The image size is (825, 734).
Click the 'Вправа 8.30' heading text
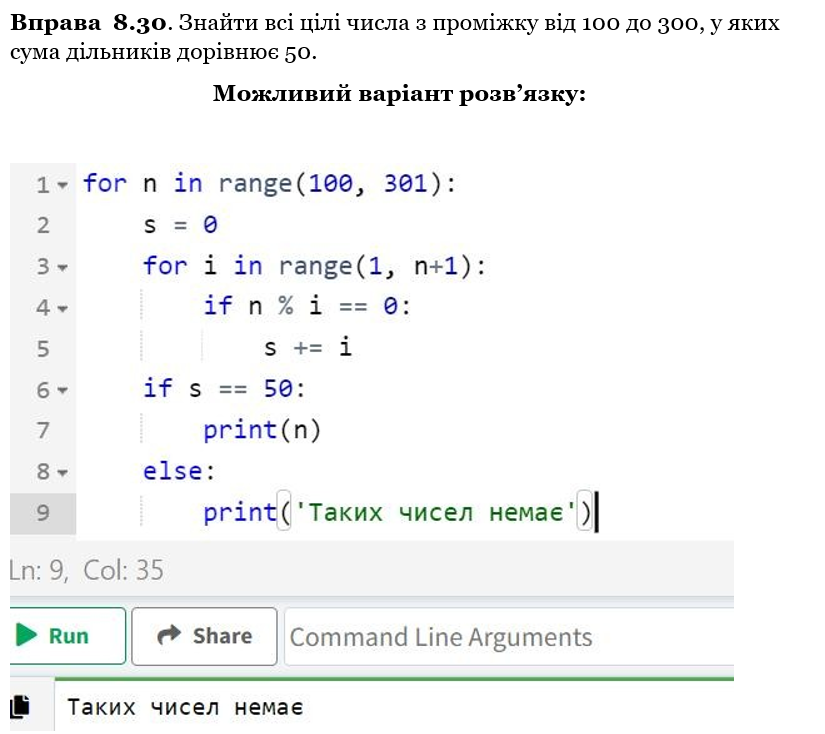click(88, 23)
